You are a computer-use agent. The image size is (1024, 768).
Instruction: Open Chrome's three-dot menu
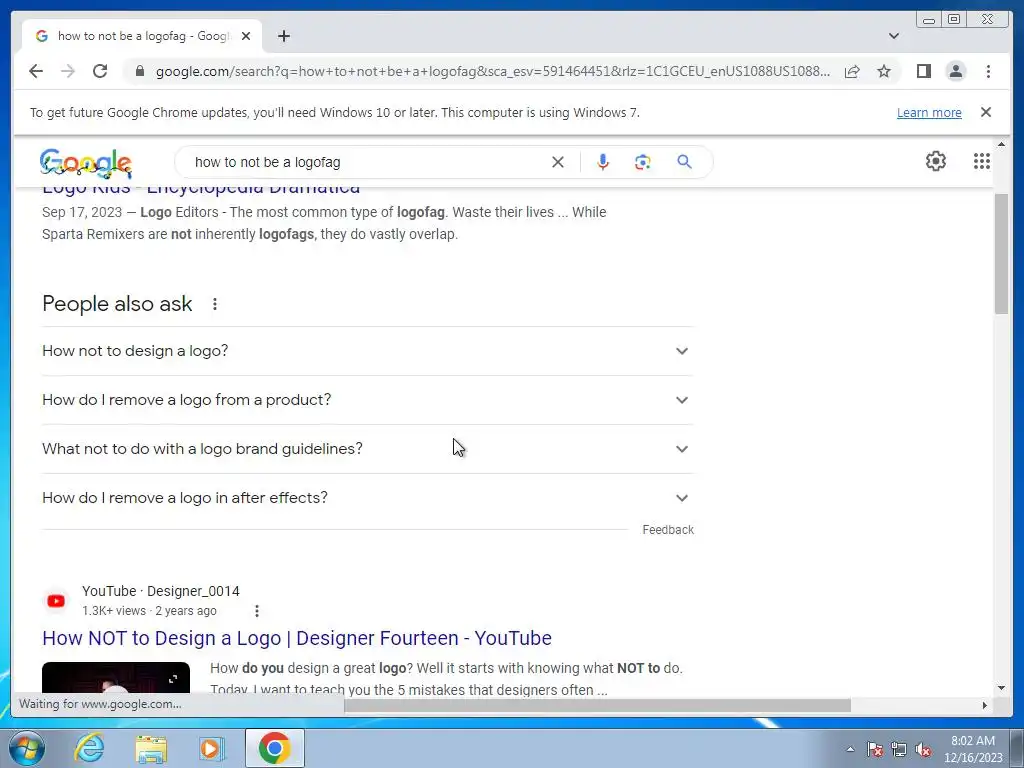click(x=988, y=71)
